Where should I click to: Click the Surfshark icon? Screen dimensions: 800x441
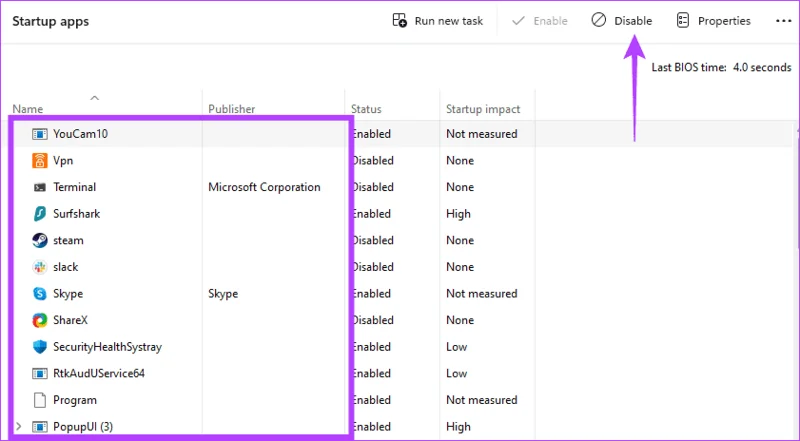40,214
